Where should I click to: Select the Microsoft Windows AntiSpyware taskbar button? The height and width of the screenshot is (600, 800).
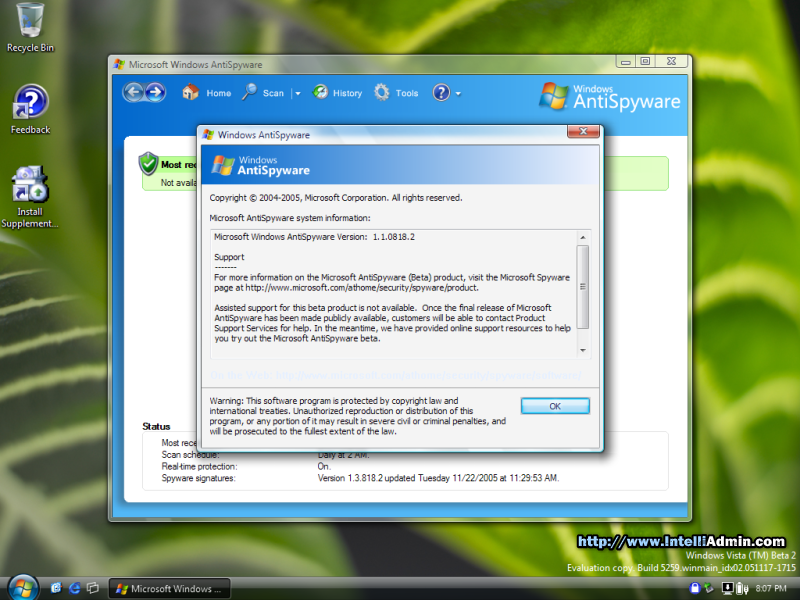[169, 589]
